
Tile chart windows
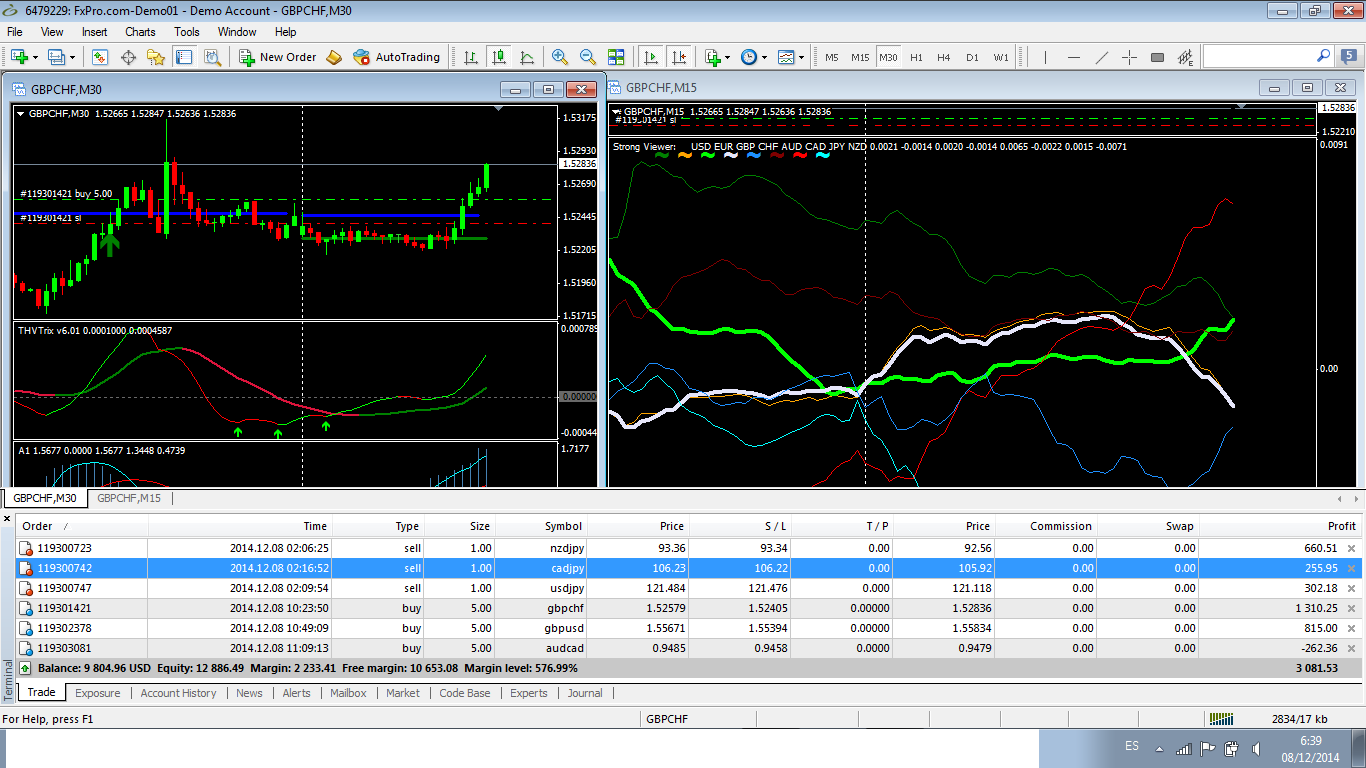(x=616, y=57)
